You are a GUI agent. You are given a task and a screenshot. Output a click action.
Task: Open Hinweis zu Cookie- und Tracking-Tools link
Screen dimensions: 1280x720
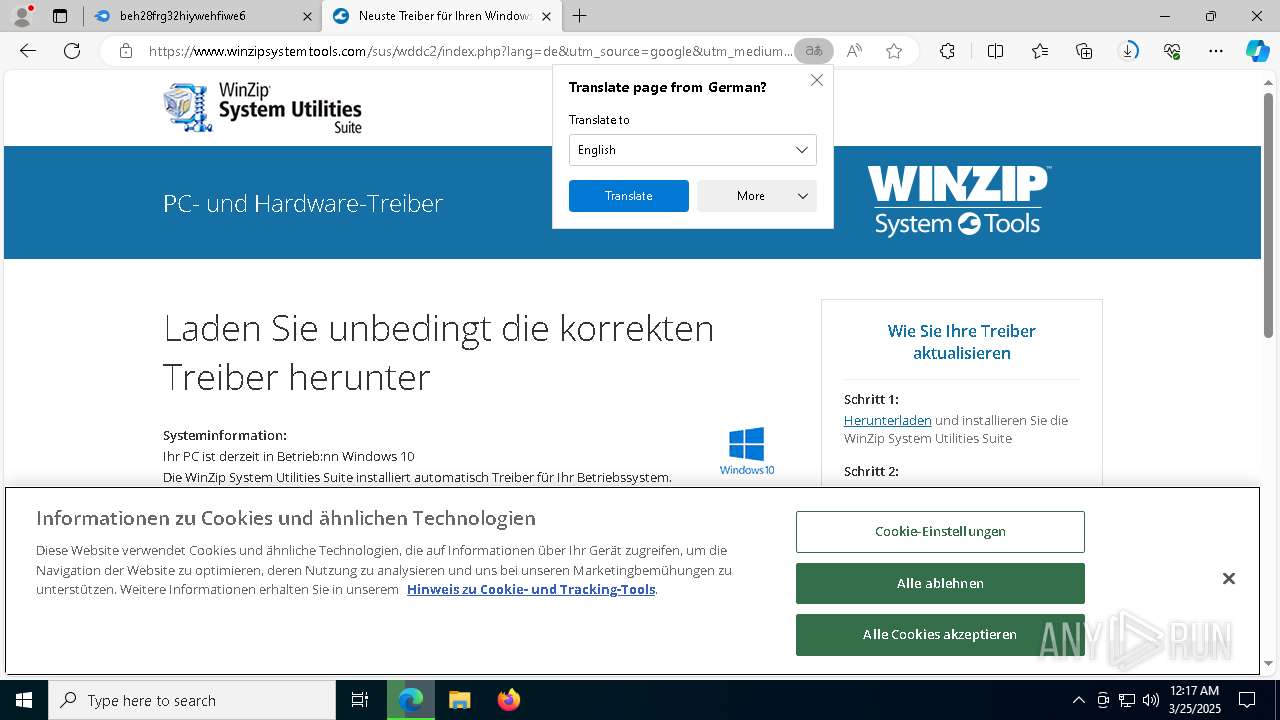click(x=531, y=589)
